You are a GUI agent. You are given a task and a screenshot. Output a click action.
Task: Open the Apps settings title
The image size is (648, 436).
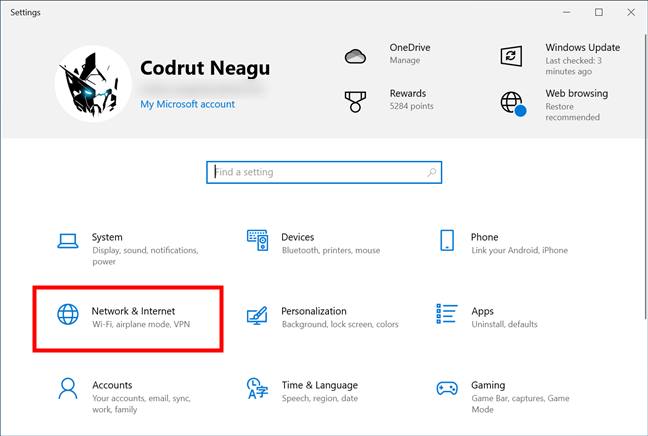coord(482,311)
